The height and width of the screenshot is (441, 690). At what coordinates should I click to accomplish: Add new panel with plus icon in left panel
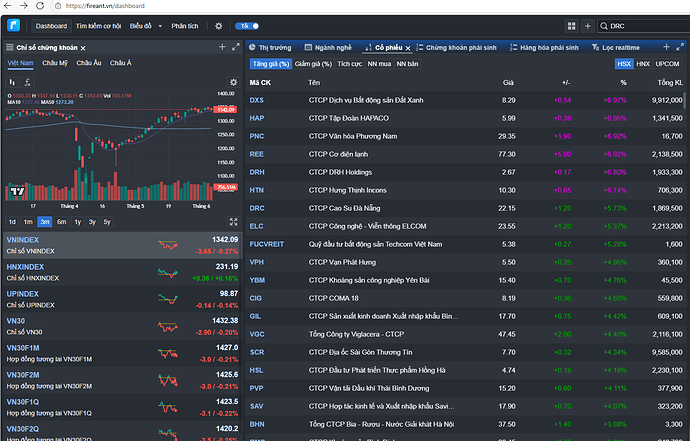tap(222, 47)
